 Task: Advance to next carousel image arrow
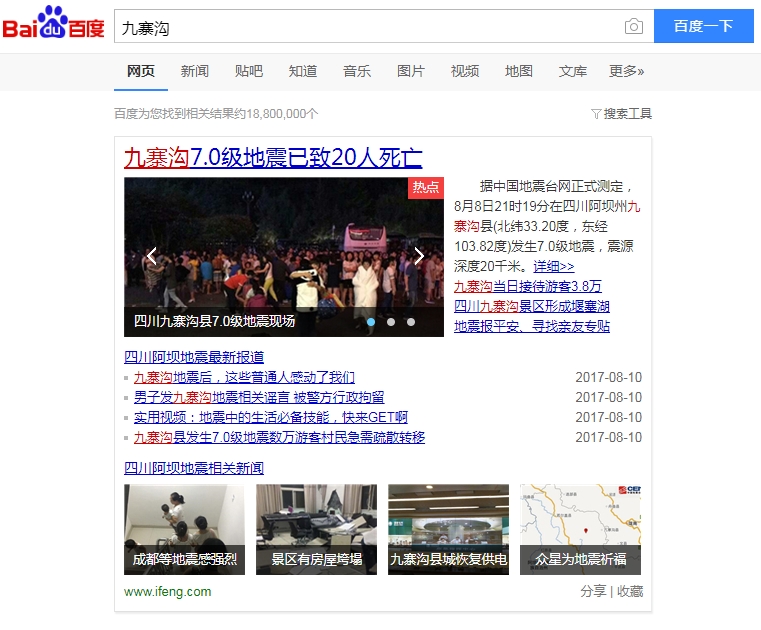click(x=419, y=256)
